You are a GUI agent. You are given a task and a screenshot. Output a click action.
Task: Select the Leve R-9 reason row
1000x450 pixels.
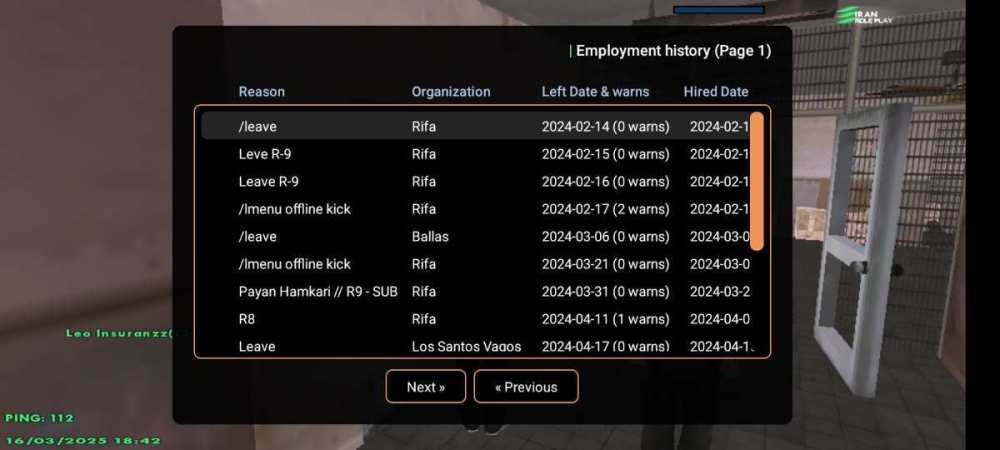click(265, 154)
